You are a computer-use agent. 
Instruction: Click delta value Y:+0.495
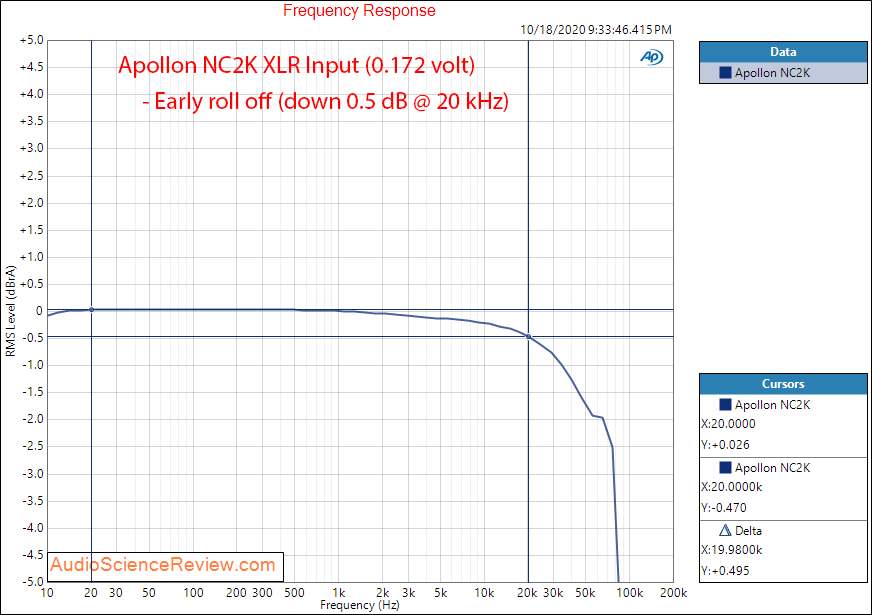725,571
